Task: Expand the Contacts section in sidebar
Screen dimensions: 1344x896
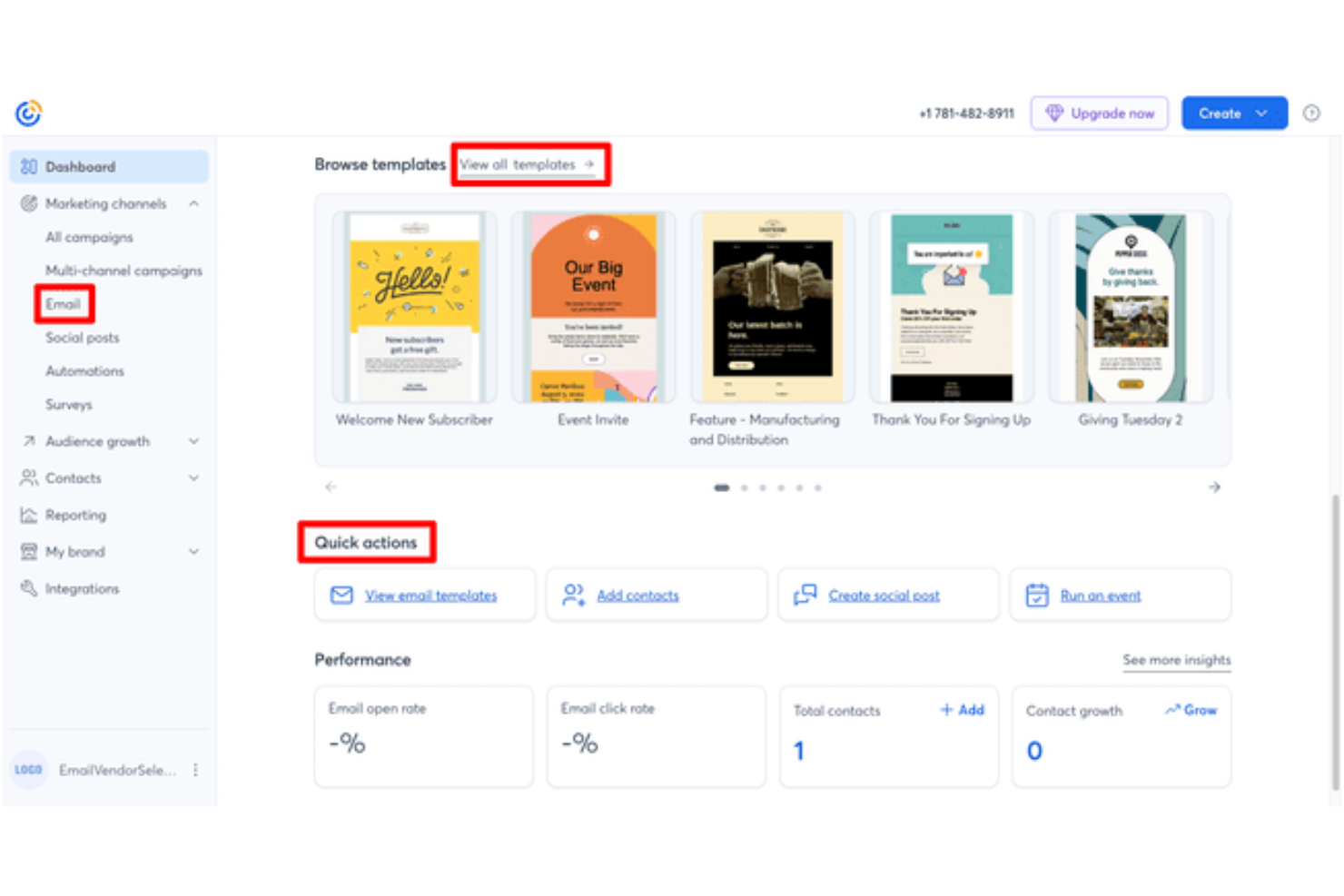Action: pos(193,478)
